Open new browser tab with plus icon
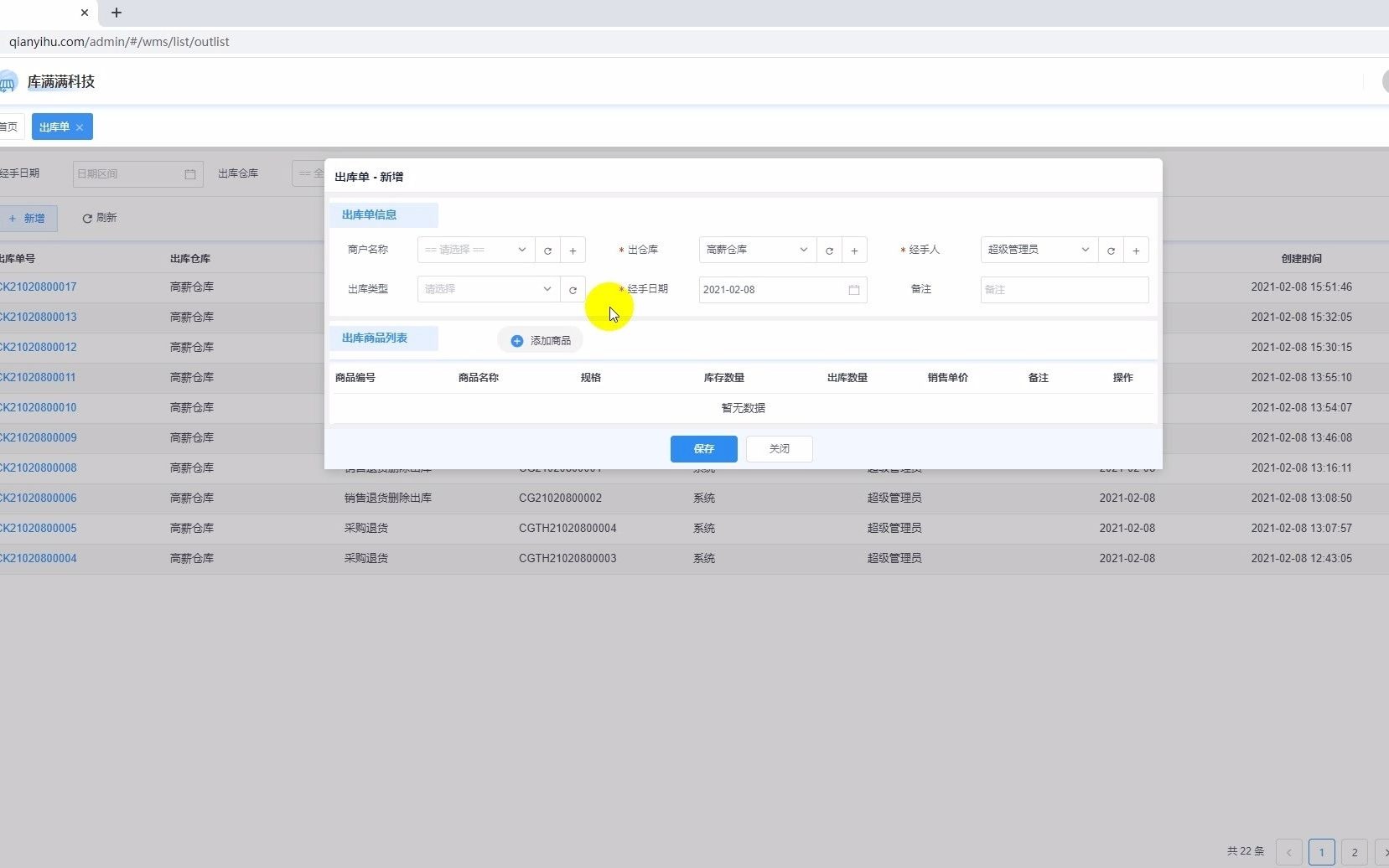1389x868 pixels. click(x=117, y=13)
